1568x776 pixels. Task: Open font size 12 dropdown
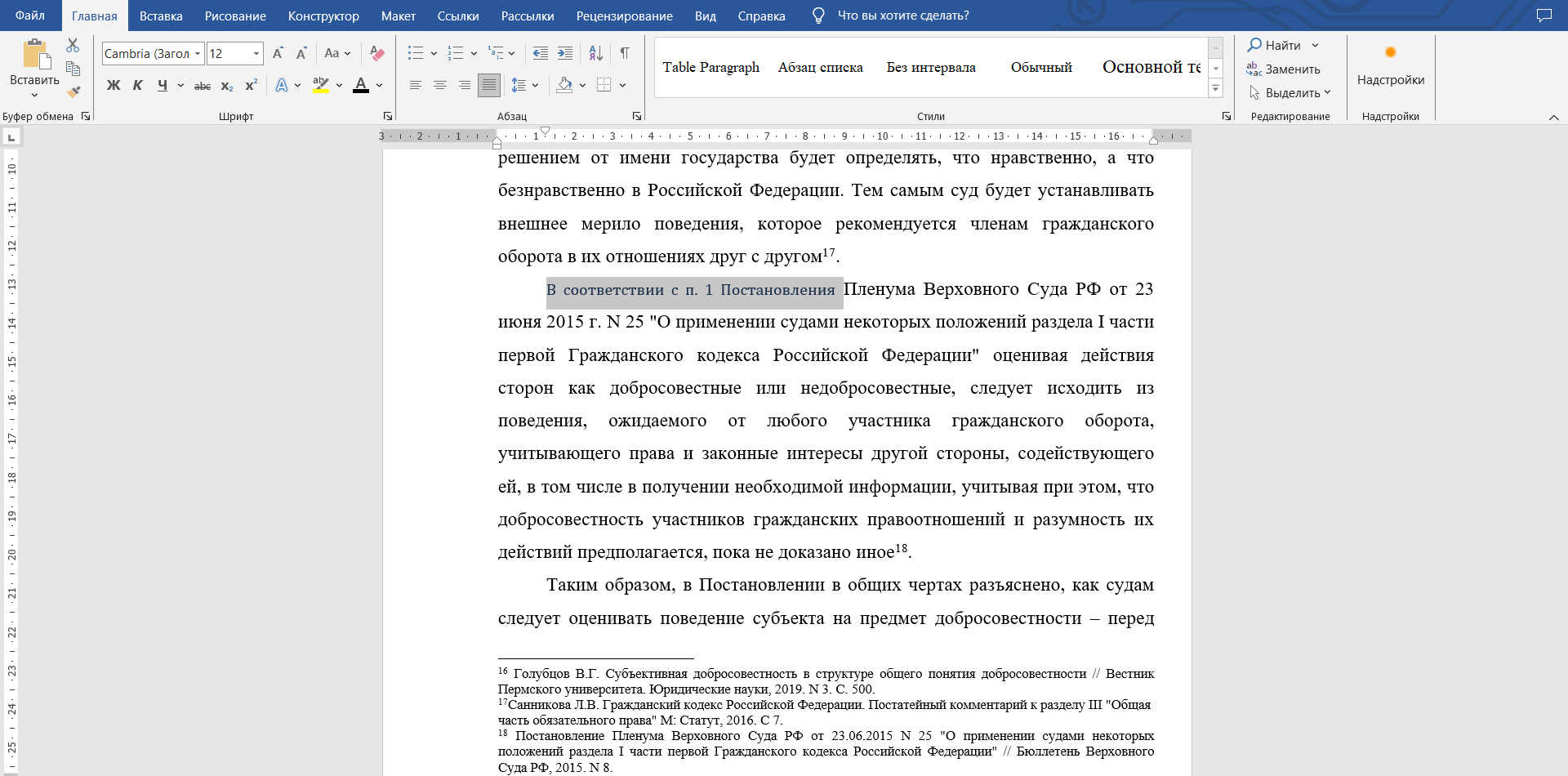click(256, 53)
